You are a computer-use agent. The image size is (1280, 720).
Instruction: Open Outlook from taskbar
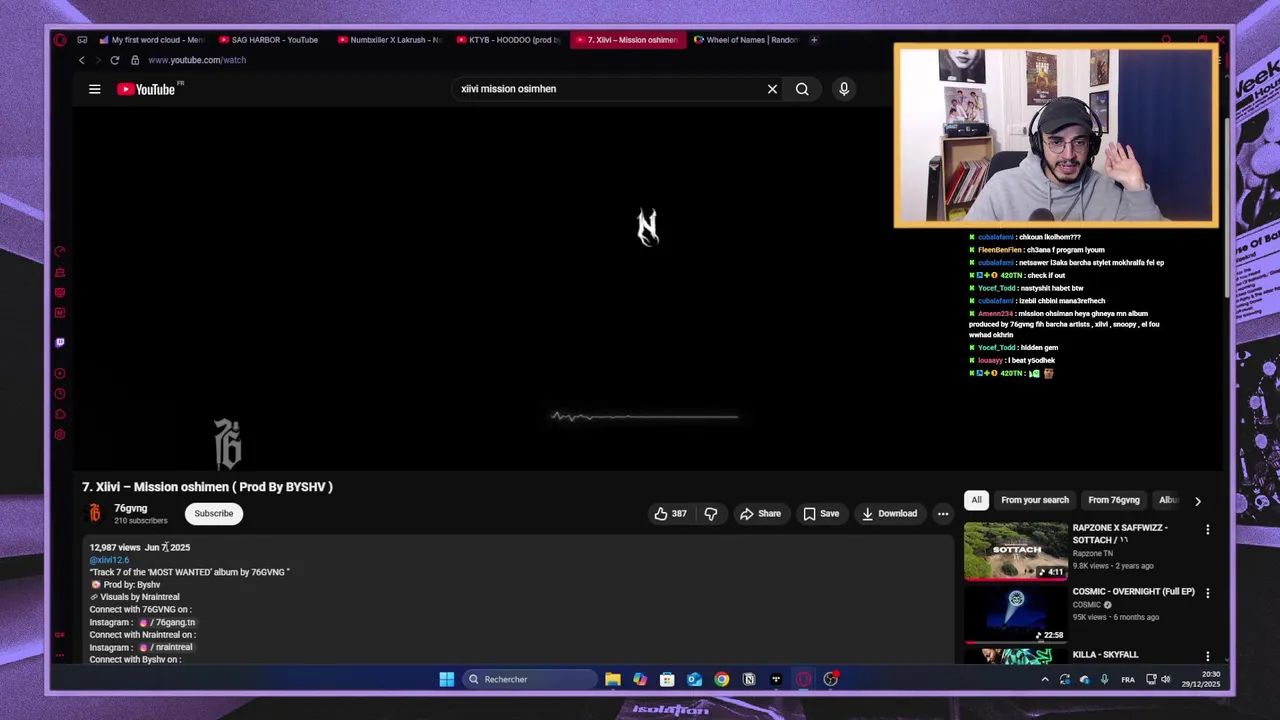point(694,679)
